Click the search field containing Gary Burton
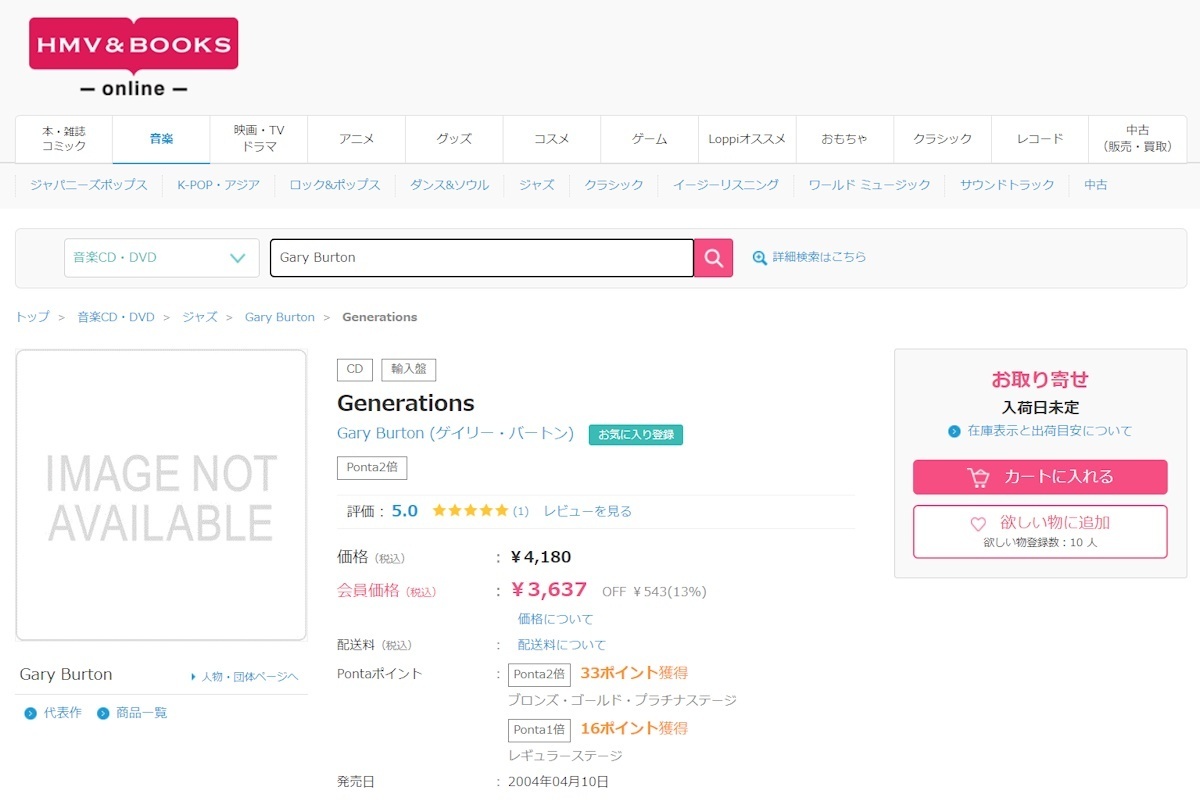This screenshot has width=1200, height=805. (x=482, y=258)
